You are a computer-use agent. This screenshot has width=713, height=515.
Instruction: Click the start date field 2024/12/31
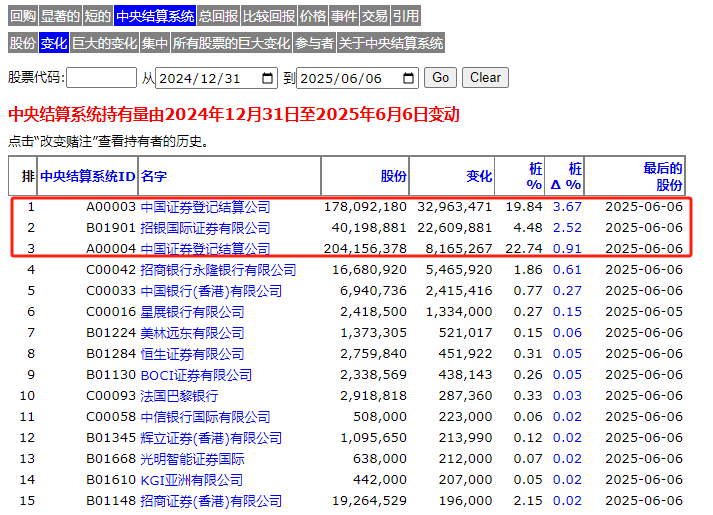tap(216, 78)
